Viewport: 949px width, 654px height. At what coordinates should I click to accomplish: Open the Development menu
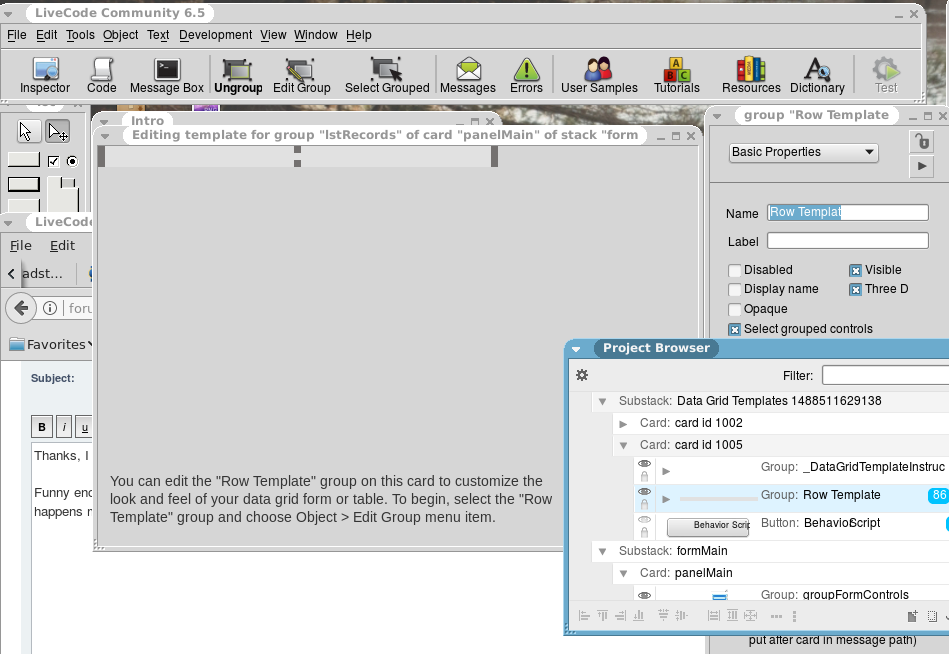[x=215, y=35]
